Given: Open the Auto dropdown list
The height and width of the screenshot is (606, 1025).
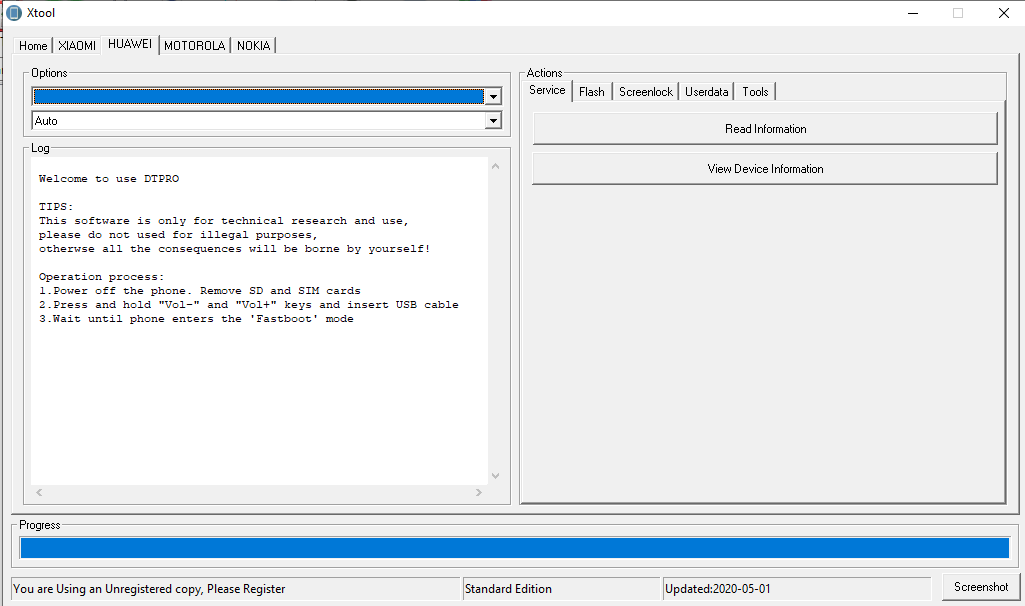Looking at the screenshot, I should pyautogui.click(x=492, y=121).
